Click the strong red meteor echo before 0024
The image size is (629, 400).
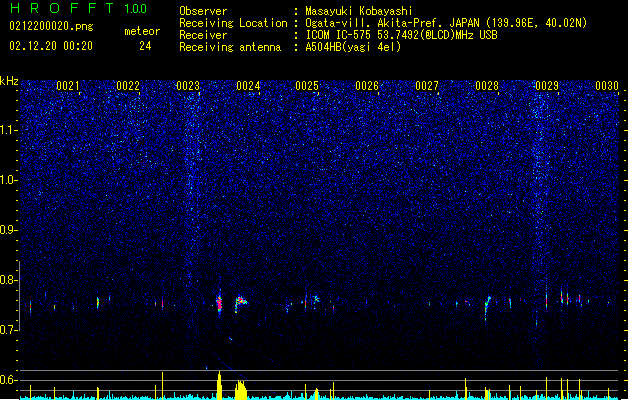point(219,303)
